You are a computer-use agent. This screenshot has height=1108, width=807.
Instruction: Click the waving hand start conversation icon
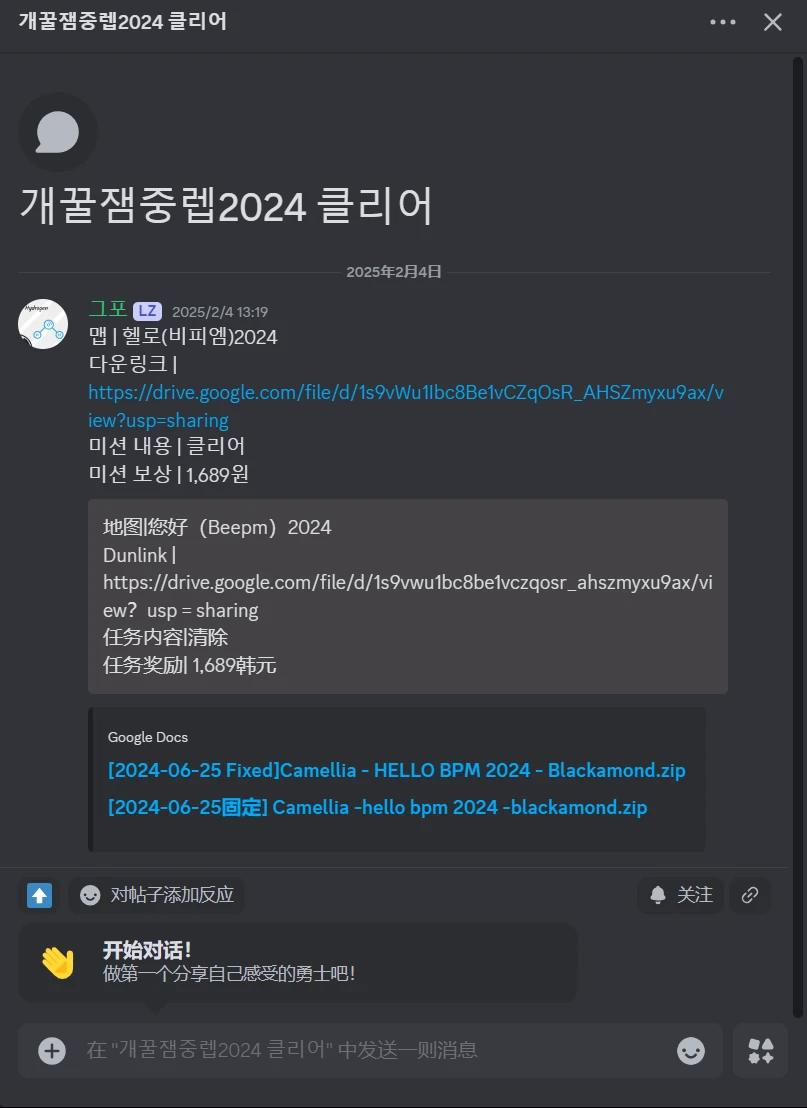pyautogui.click(x=58, y=962)
